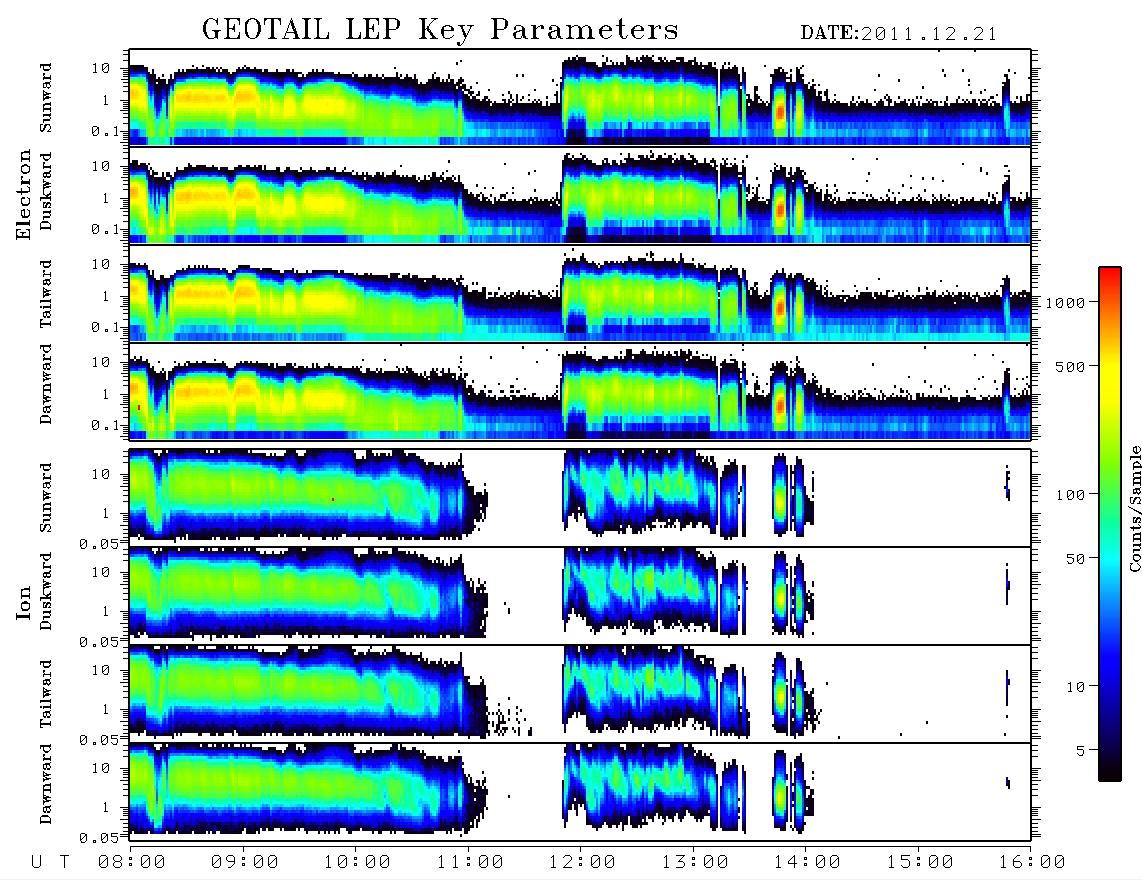Click the Ion "Duskward" panel label
Screen dimensions: 1142x880
[x=46, y=591]
